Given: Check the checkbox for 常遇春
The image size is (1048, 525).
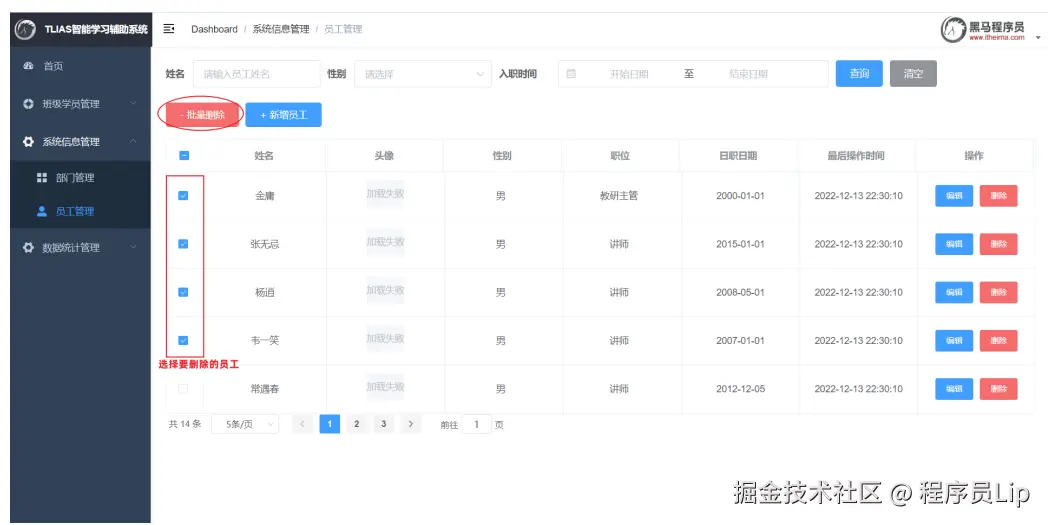Looking at the screenshot, I should pyautogui.click(x=183, y=389).
